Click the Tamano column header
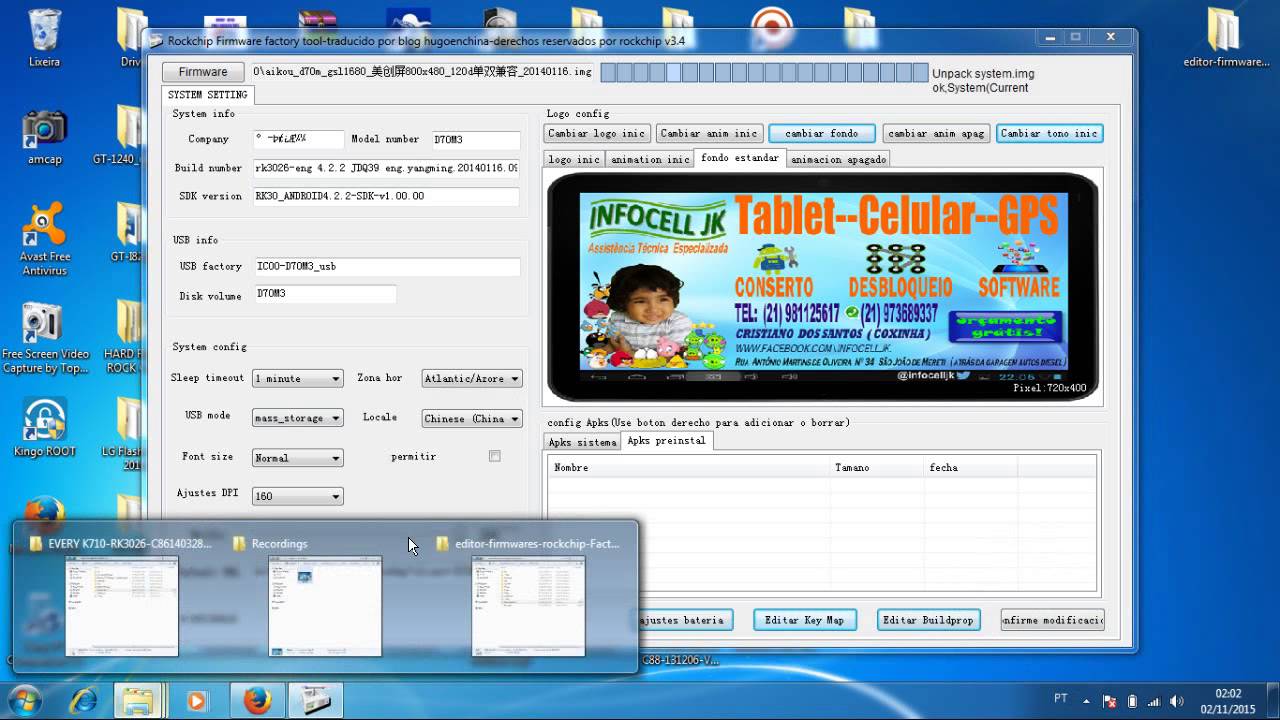Viewport: 1280px width, 720px height. pos(878,467)
